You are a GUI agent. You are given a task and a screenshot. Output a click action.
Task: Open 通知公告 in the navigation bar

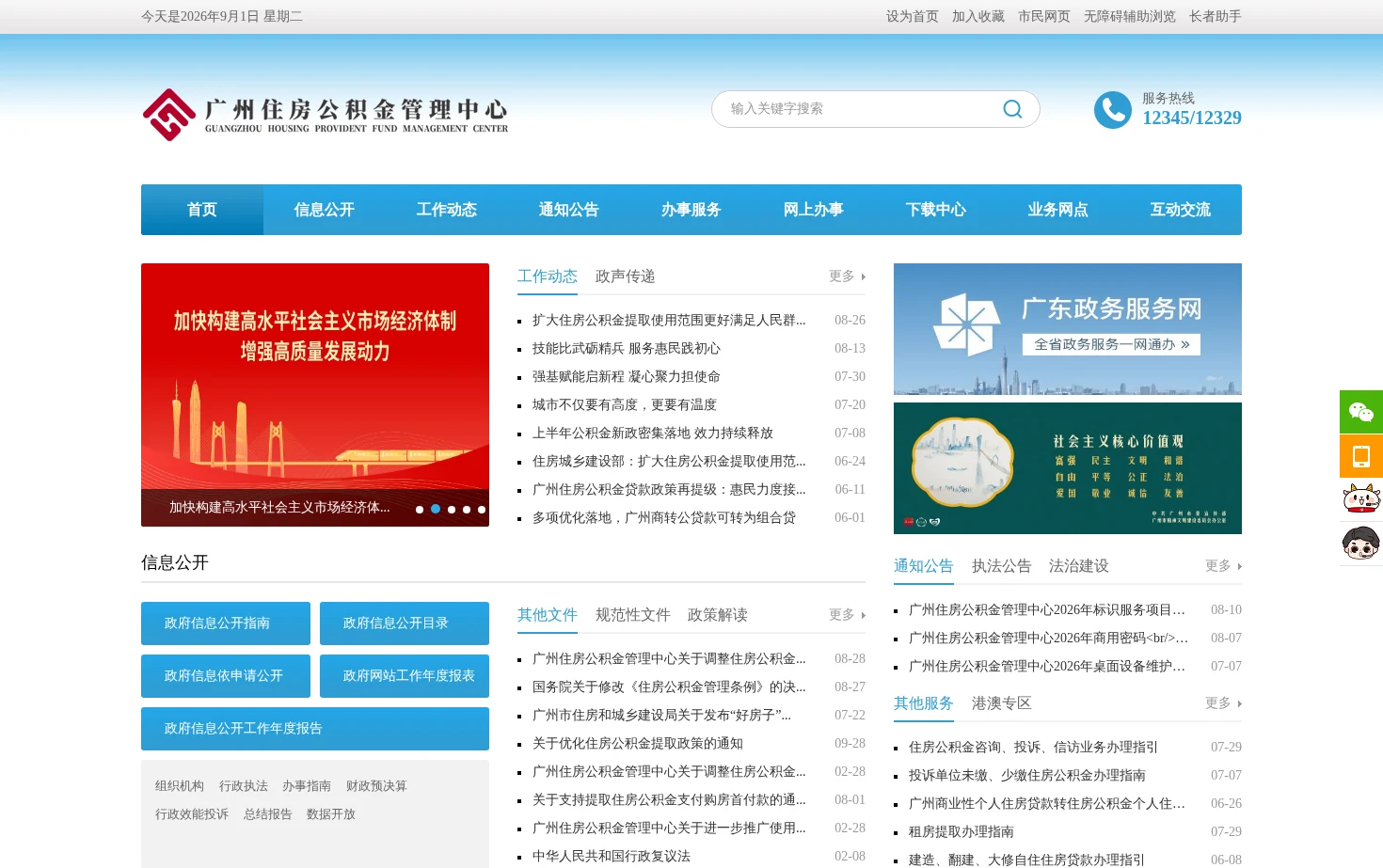coord(569,210)
